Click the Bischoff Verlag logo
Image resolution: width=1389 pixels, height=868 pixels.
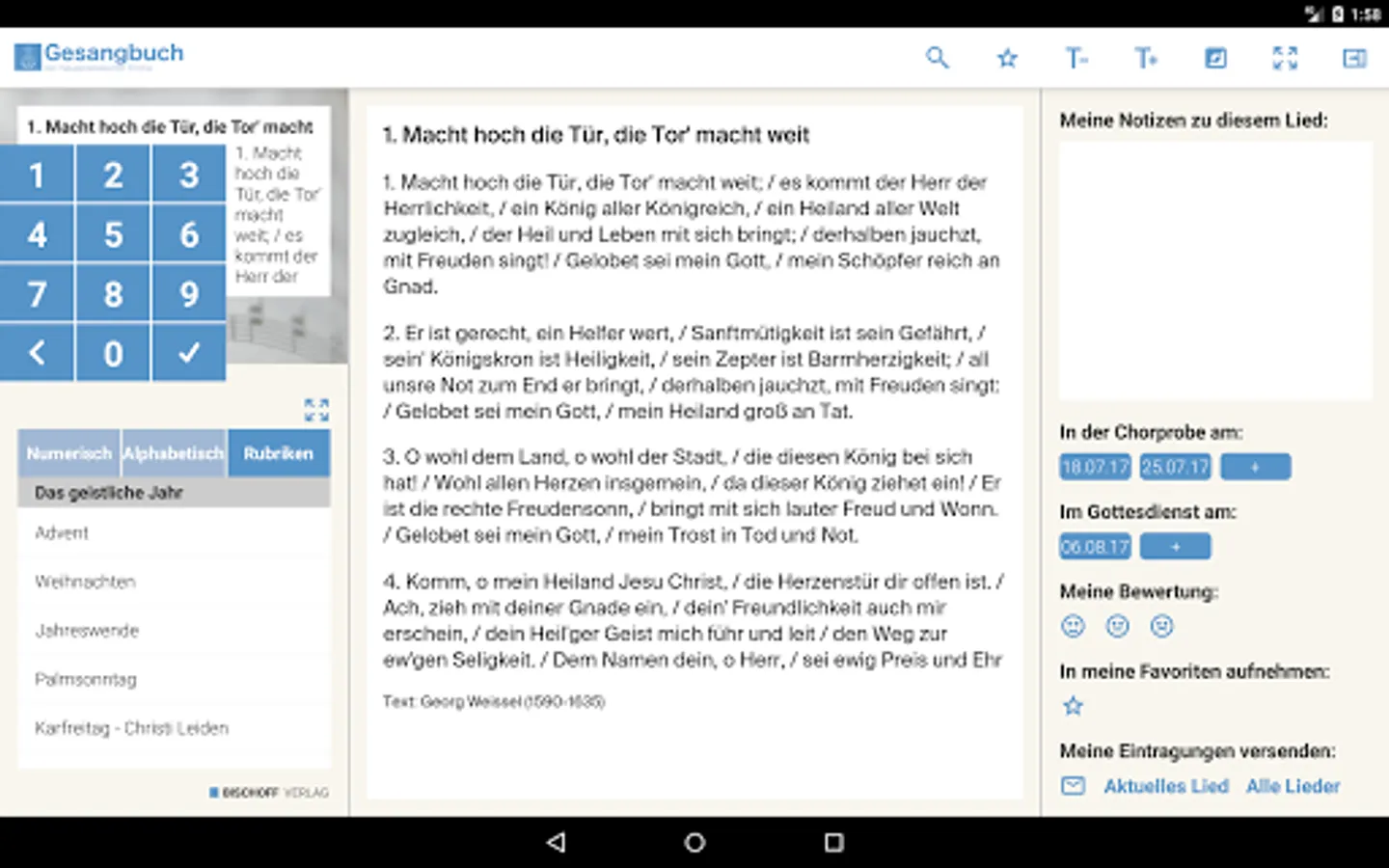coord(269,793)
